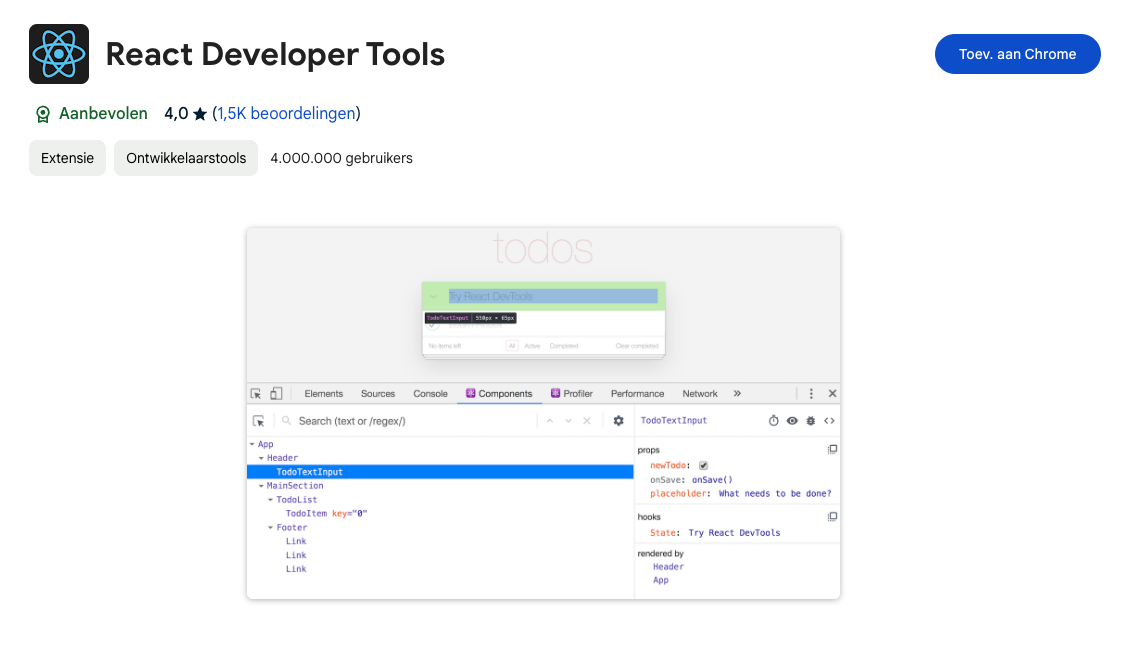Click the onSave() prop value
Screen dimensions: 1136x654
(712, 479)
